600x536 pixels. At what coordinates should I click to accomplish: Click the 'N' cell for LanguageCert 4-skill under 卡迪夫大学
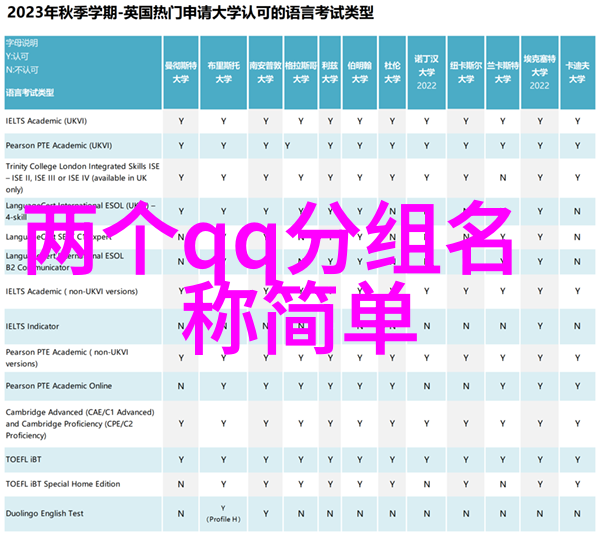577,211
